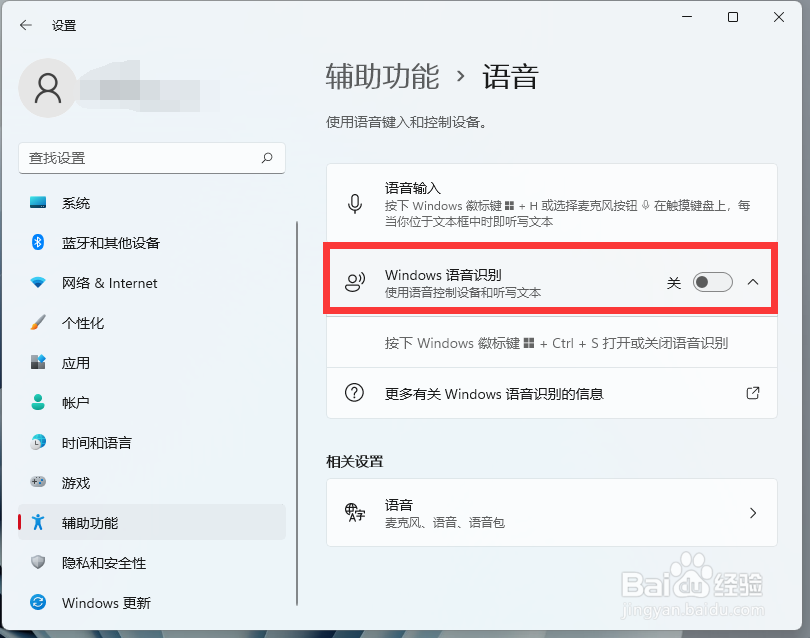The width and height of the screenshot is (810, 638).
Task: Open the 语音输入 card
Action: (552, 204)
